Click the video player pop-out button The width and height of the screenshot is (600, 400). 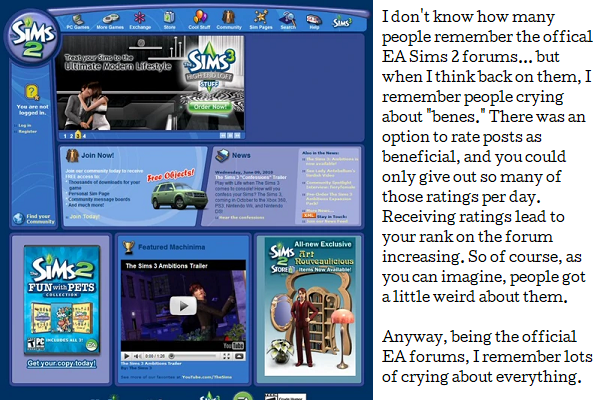pyautogui.click(x=239, y=356)
